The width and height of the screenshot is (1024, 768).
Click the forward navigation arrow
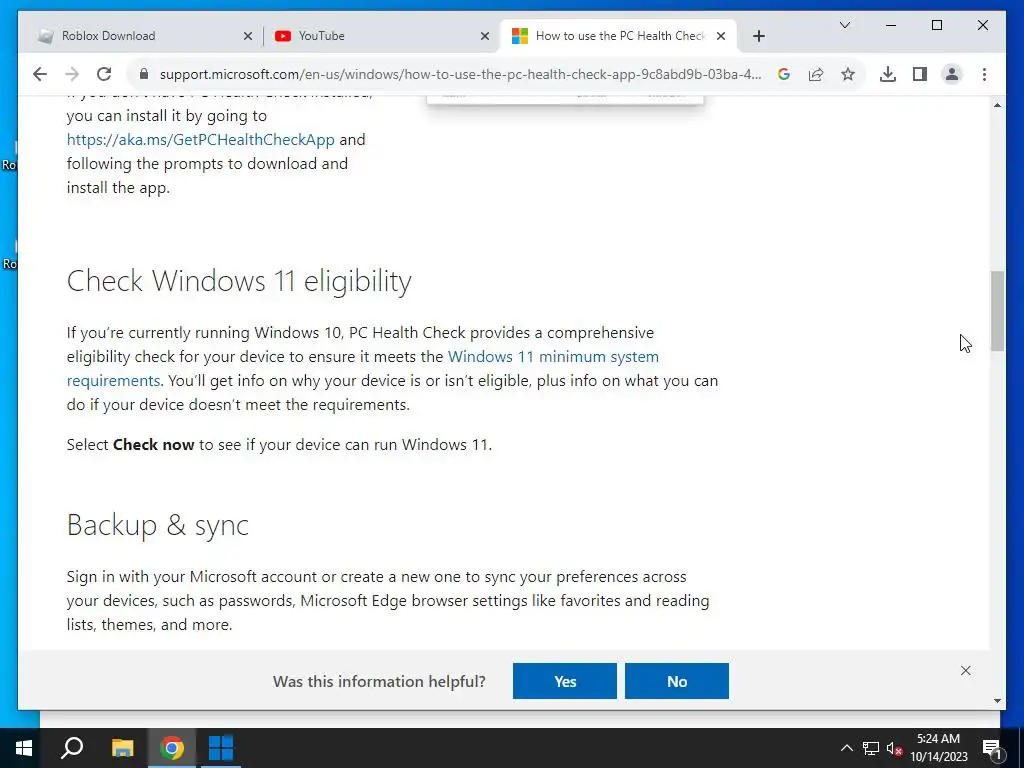tap(72, 74)
